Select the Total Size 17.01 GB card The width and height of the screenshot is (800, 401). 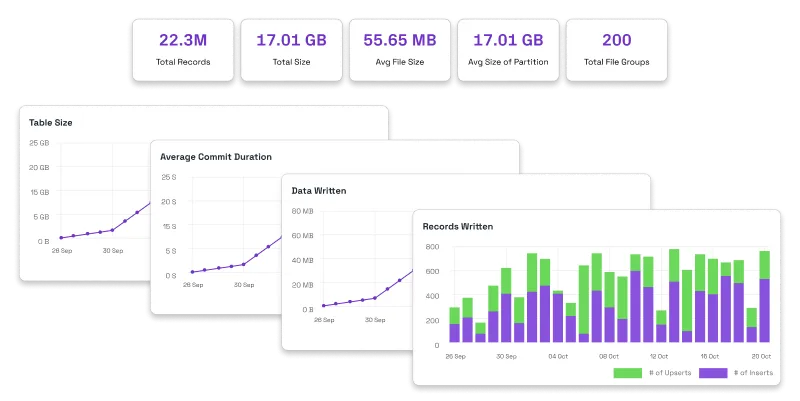coord(291,50)
